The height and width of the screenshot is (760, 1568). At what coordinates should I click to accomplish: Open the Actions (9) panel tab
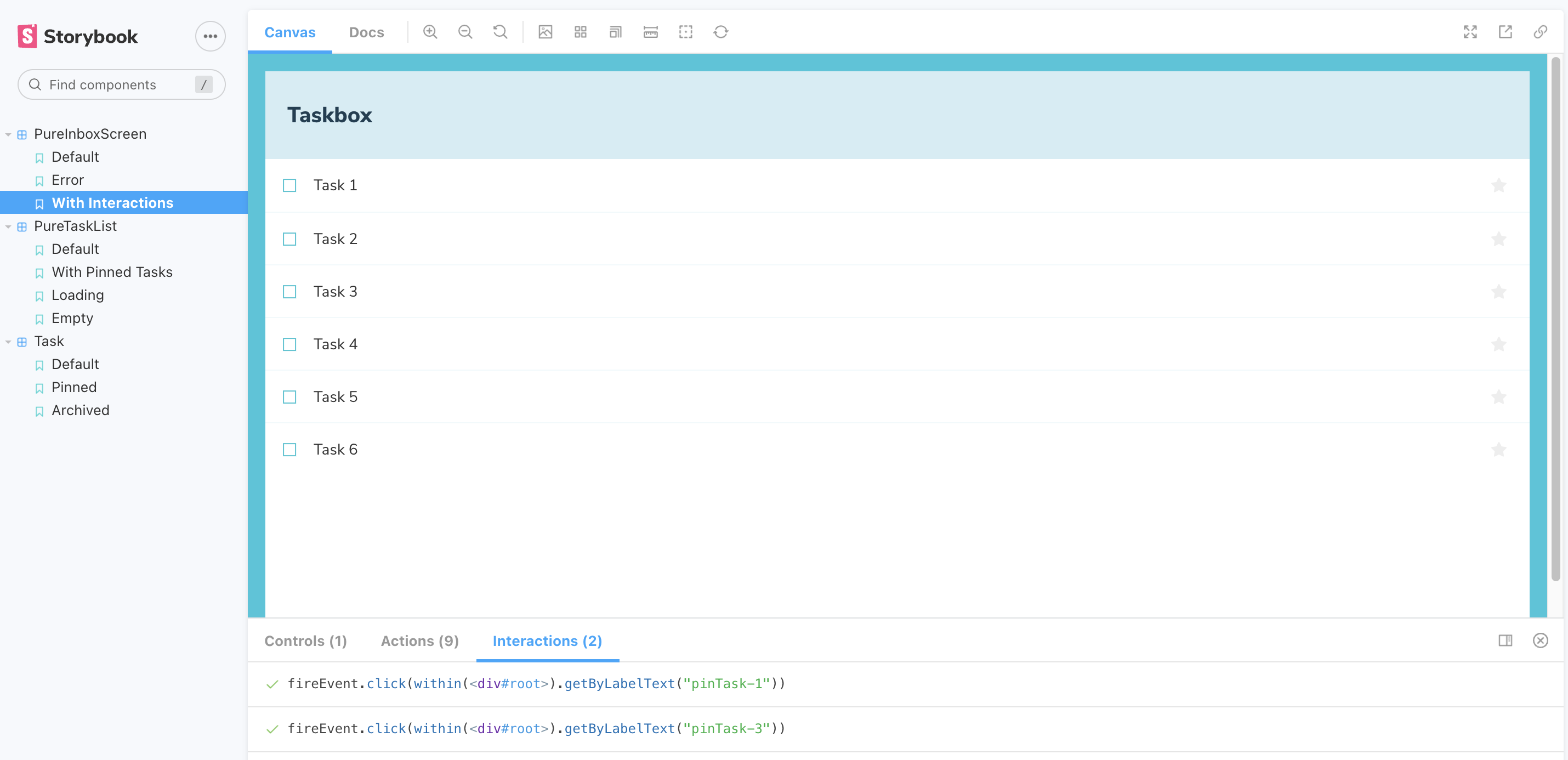coord(419,640)
